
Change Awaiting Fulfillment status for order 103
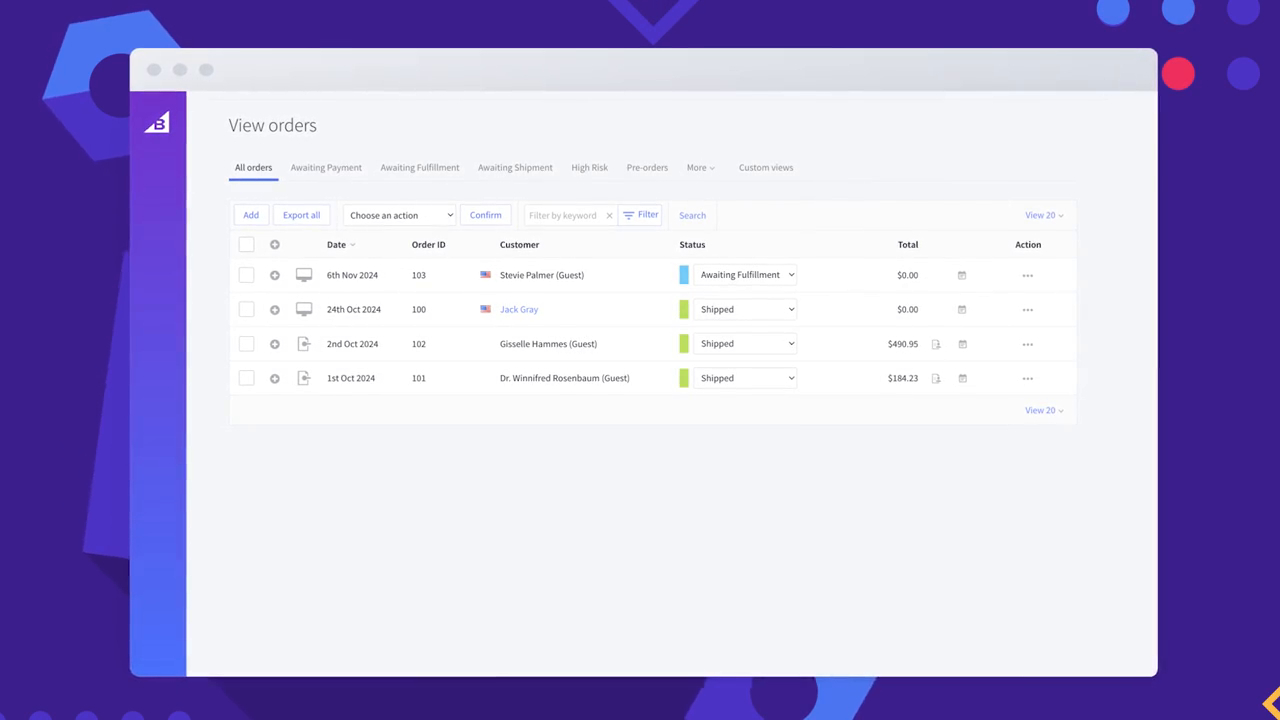(746, 275)
